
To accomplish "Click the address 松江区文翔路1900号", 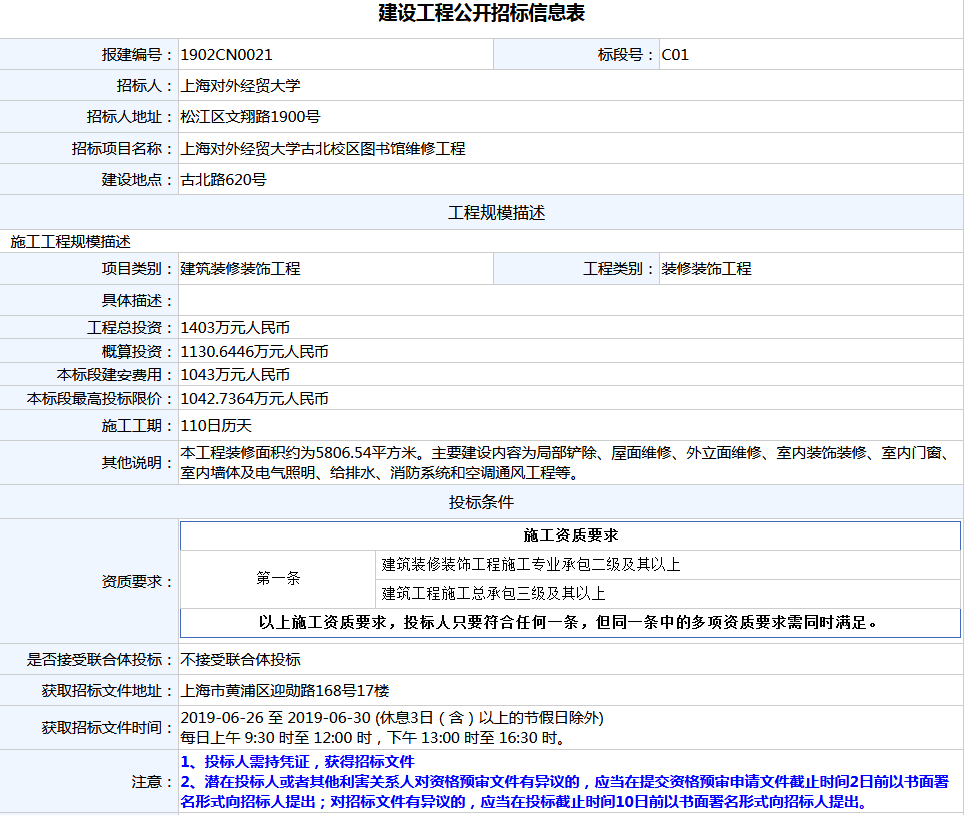I will [x=250, y=117].
